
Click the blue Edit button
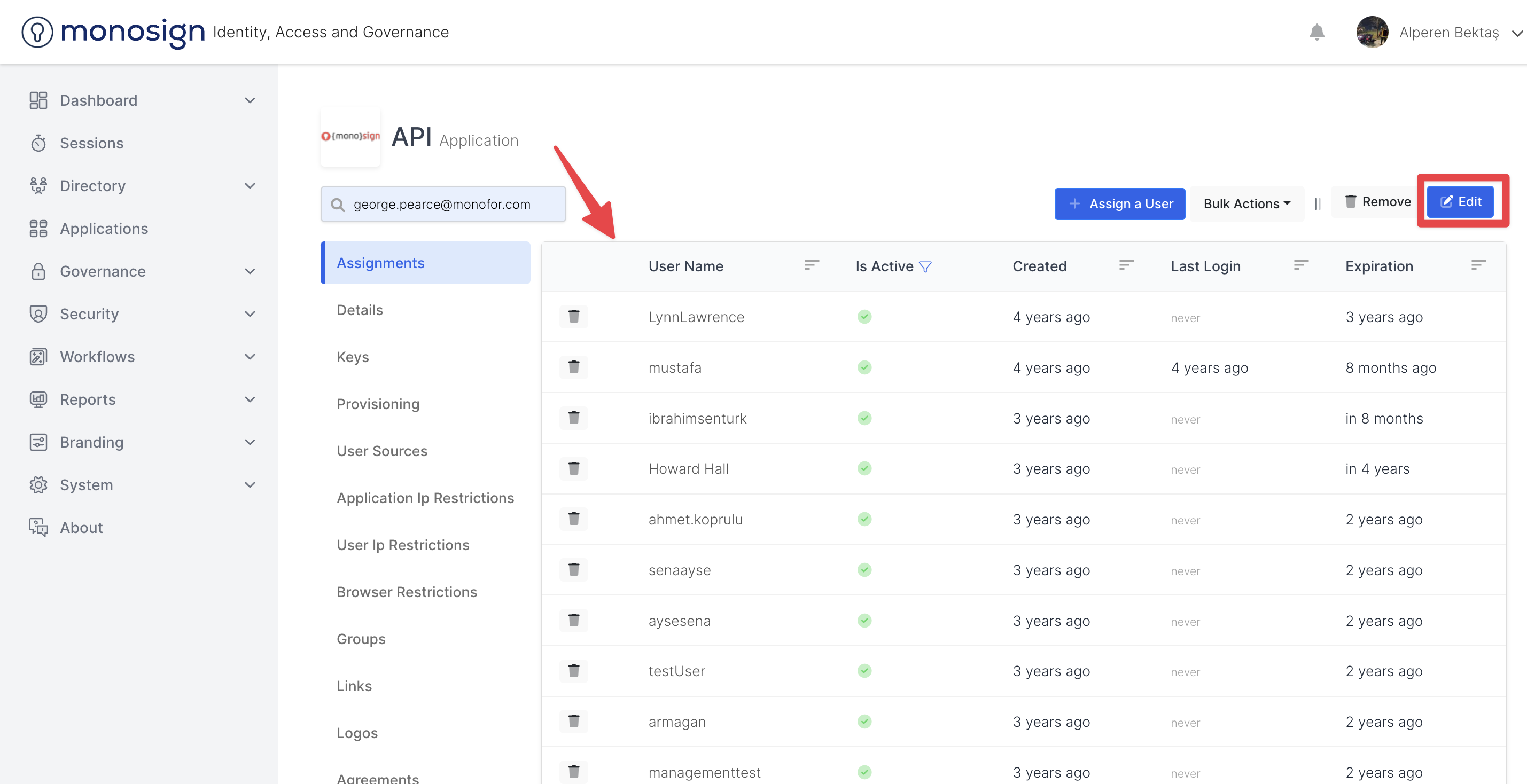1460,201
